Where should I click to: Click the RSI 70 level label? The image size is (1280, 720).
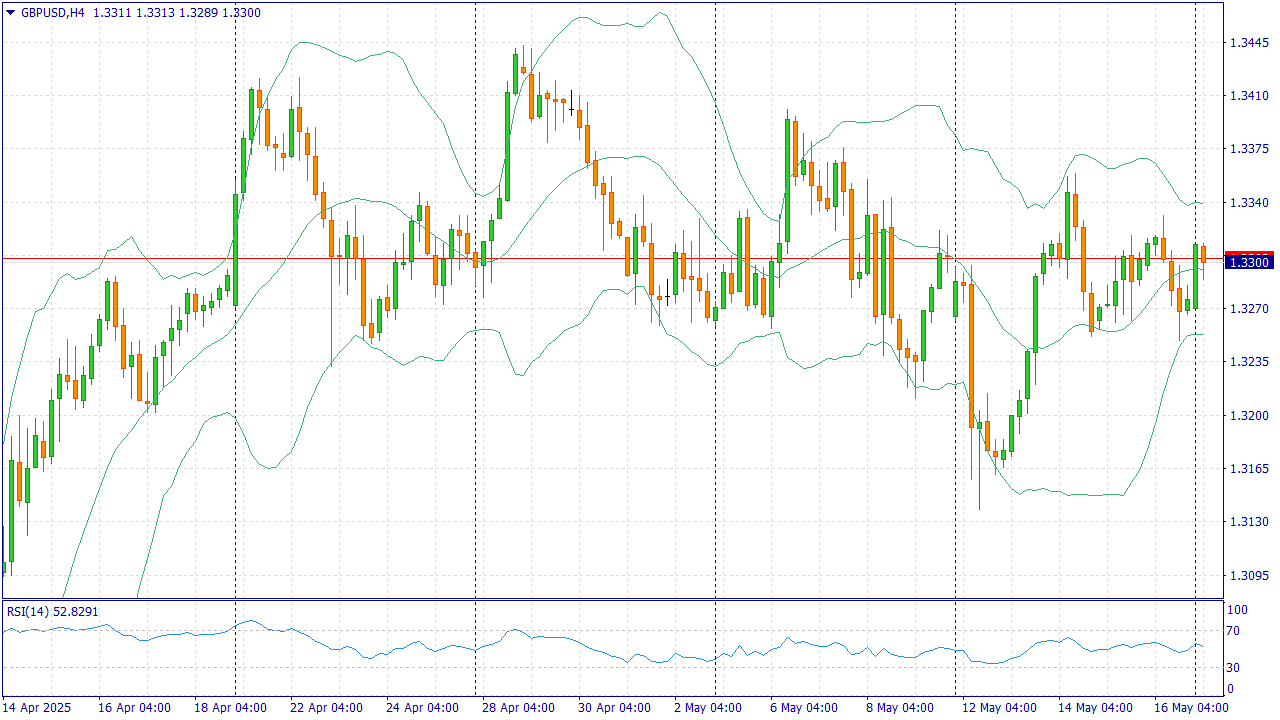tap(1234, 631)
